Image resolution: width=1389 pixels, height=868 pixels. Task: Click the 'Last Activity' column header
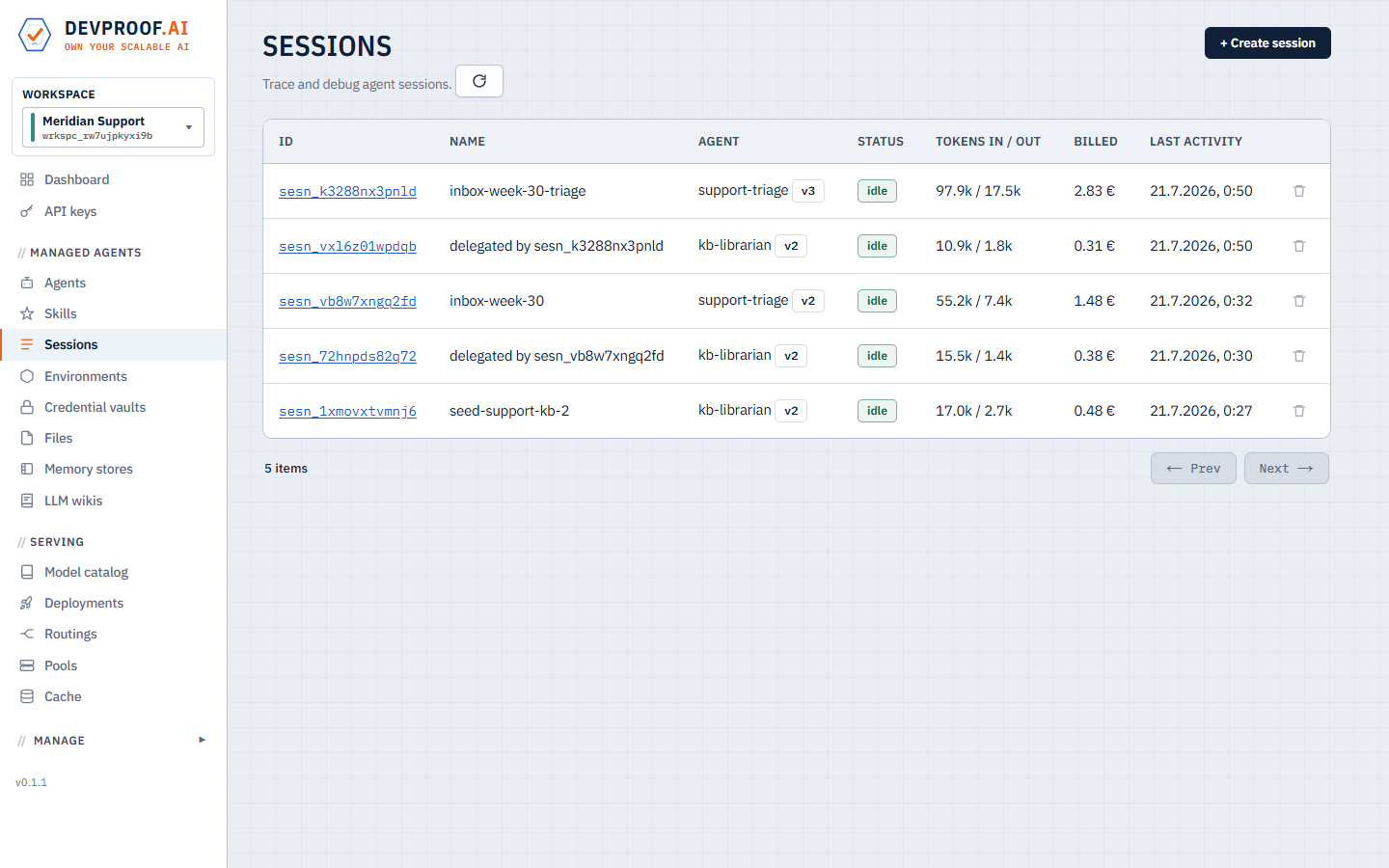coord(1196,141)
